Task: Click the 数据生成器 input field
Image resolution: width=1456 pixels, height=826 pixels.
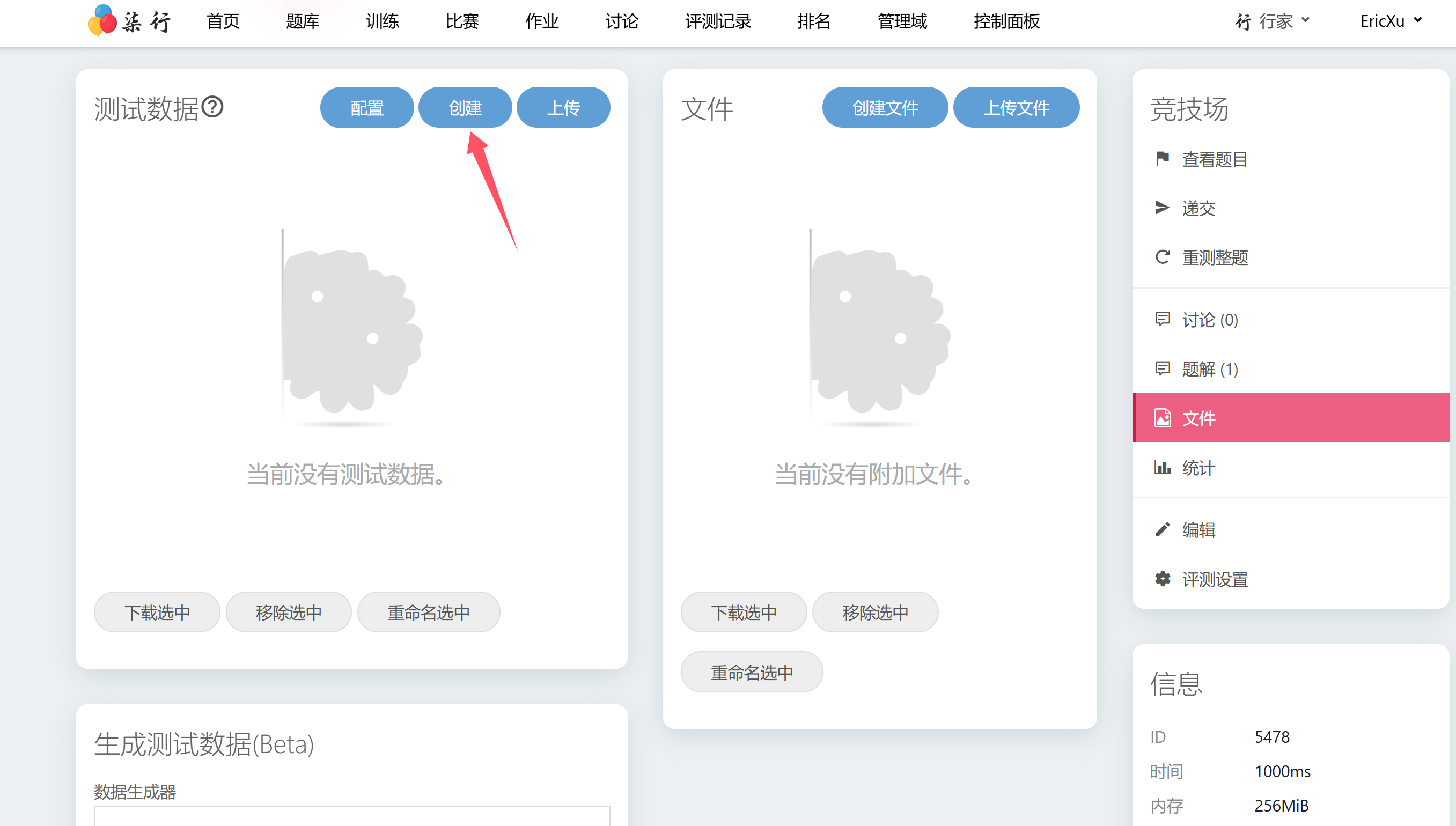Action: [x=352, y=816]
